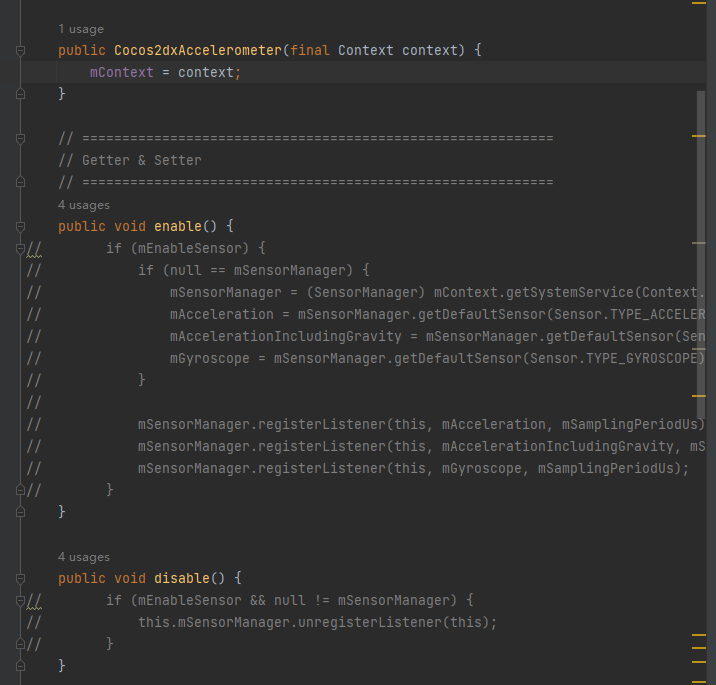Fold the commented block inside disable()
Screen dimensions: 716x685
click(x=19, y=599)
